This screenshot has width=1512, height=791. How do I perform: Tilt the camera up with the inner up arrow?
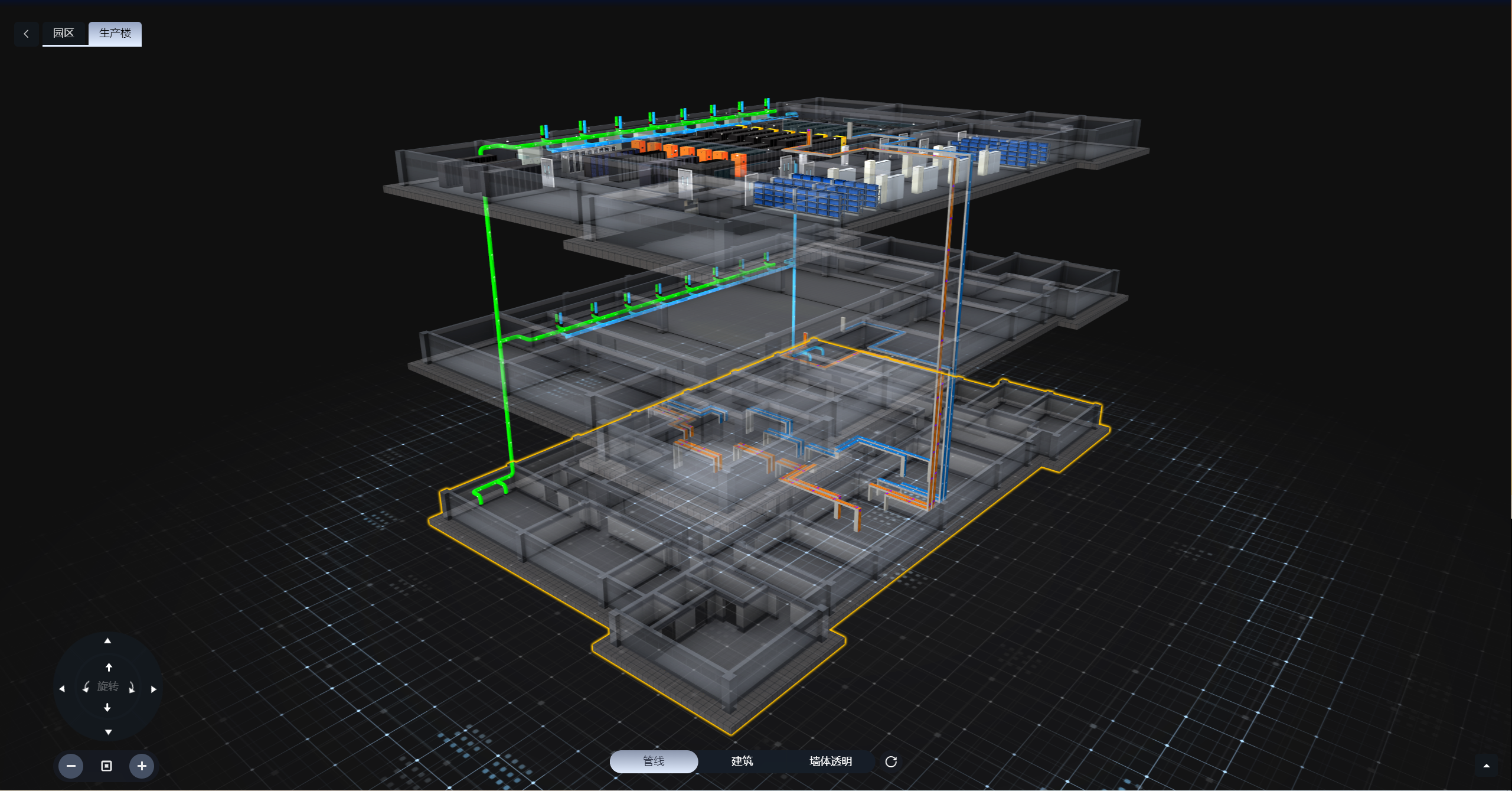click(x=109, y=666)
